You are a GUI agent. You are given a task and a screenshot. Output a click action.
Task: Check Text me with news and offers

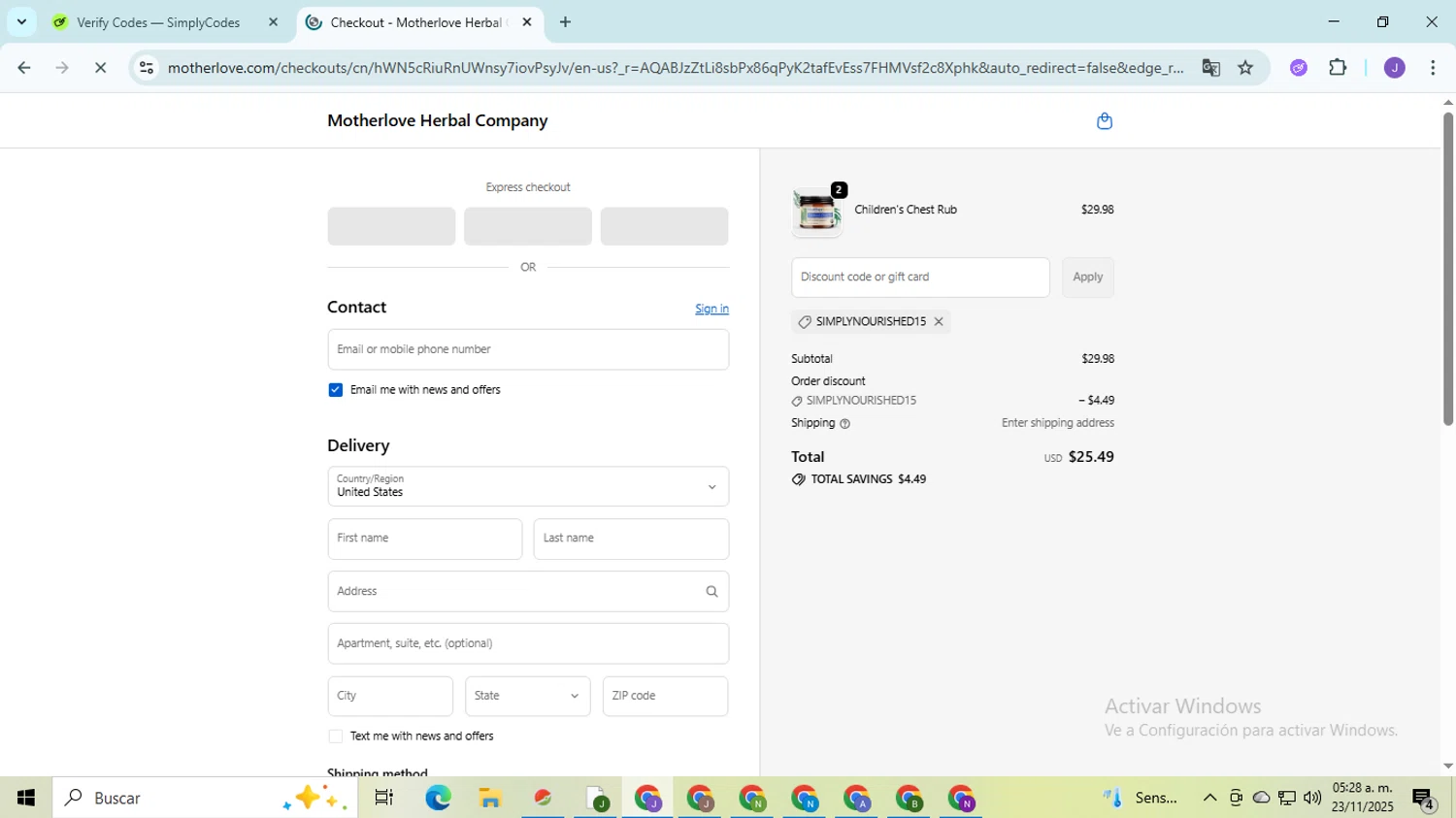point(336,736)
